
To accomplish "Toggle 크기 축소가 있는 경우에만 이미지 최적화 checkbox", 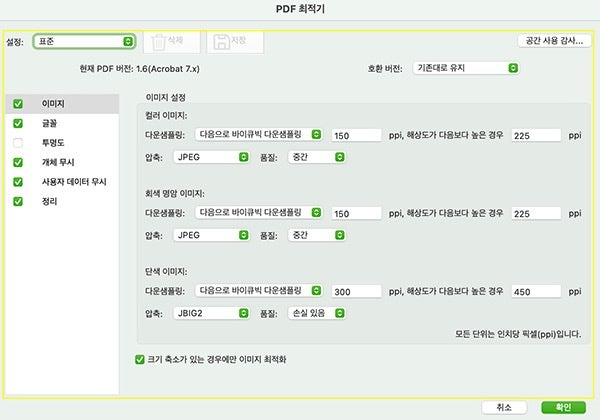I will (x=140, y=358).
